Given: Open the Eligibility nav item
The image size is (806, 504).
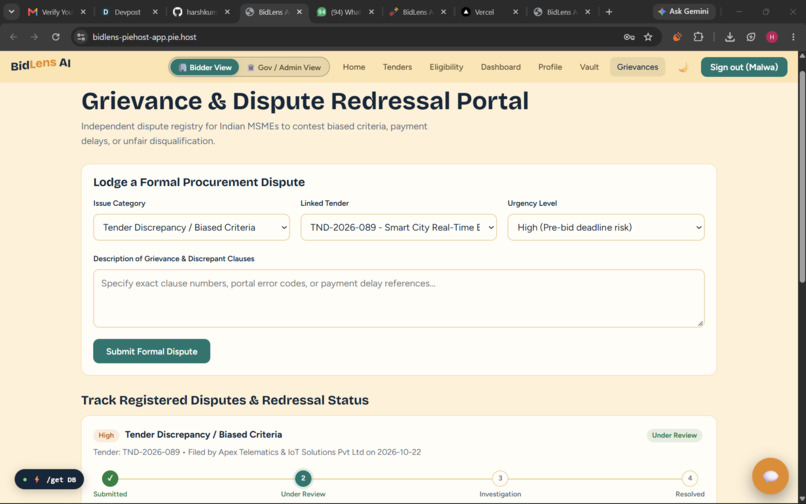Looking at the screenshot, I should click(x=446, y=67).
